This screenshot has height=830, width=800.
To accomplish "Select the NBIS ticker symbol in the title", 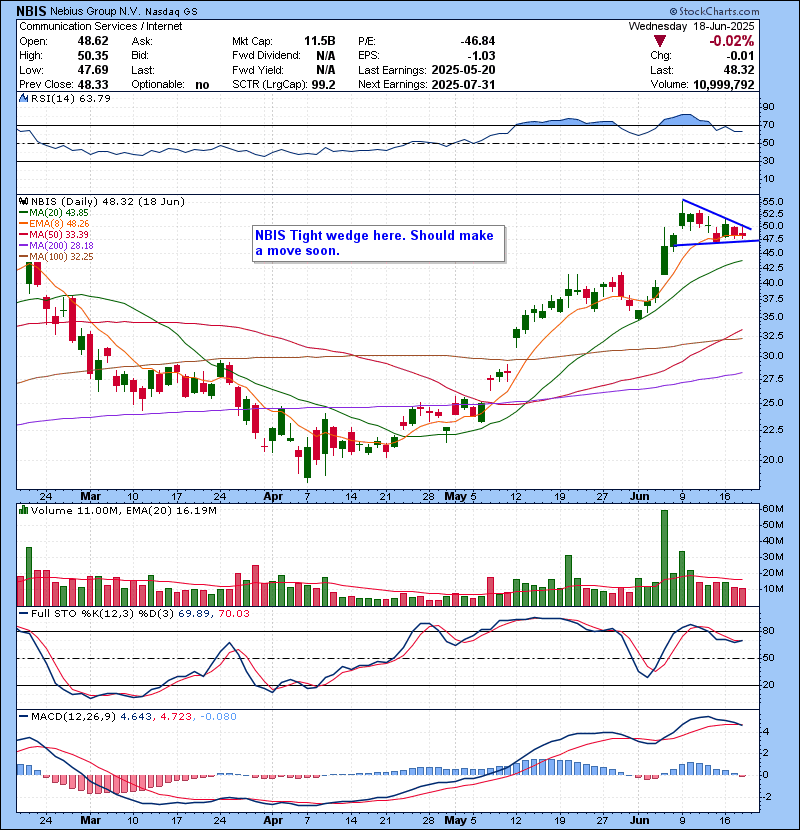I will (x=31, y=11).
